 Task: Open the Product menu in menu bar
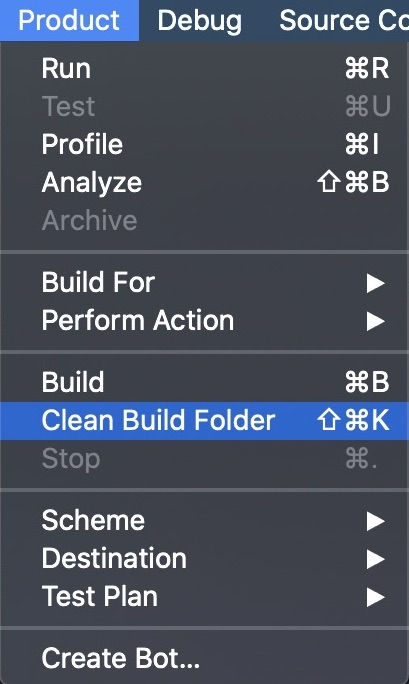click(69, 20)
